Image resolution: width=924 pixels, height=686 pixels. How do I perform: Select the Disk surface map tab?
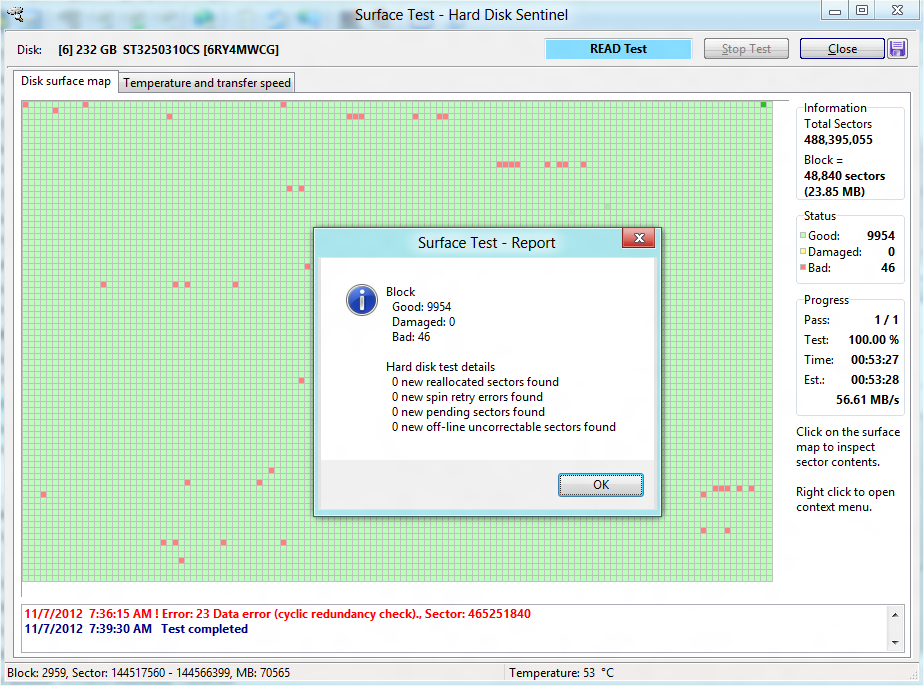pyautogui.click(x=66, y=81)
